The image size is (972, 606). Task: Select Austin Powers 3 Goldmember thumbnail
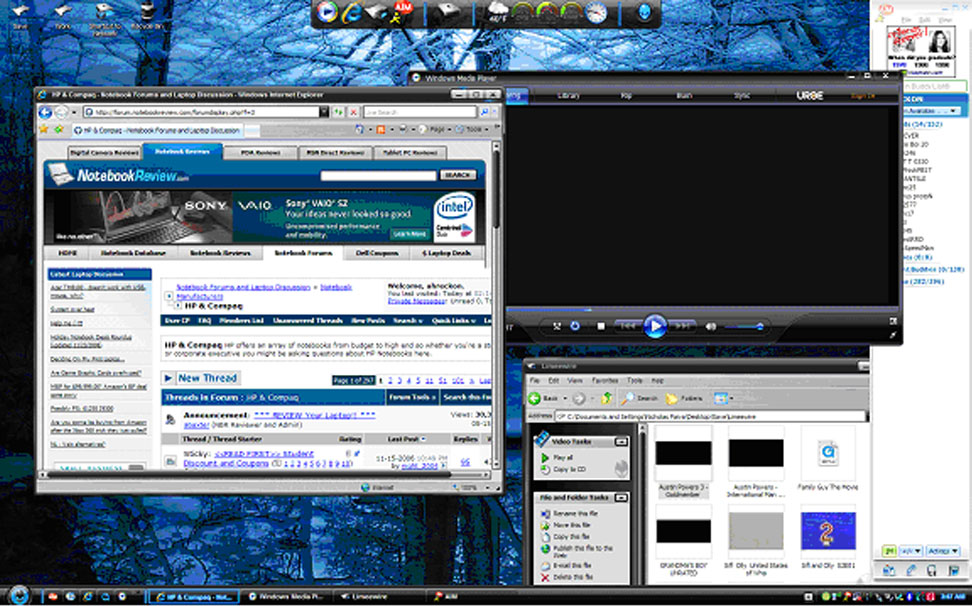683,454
